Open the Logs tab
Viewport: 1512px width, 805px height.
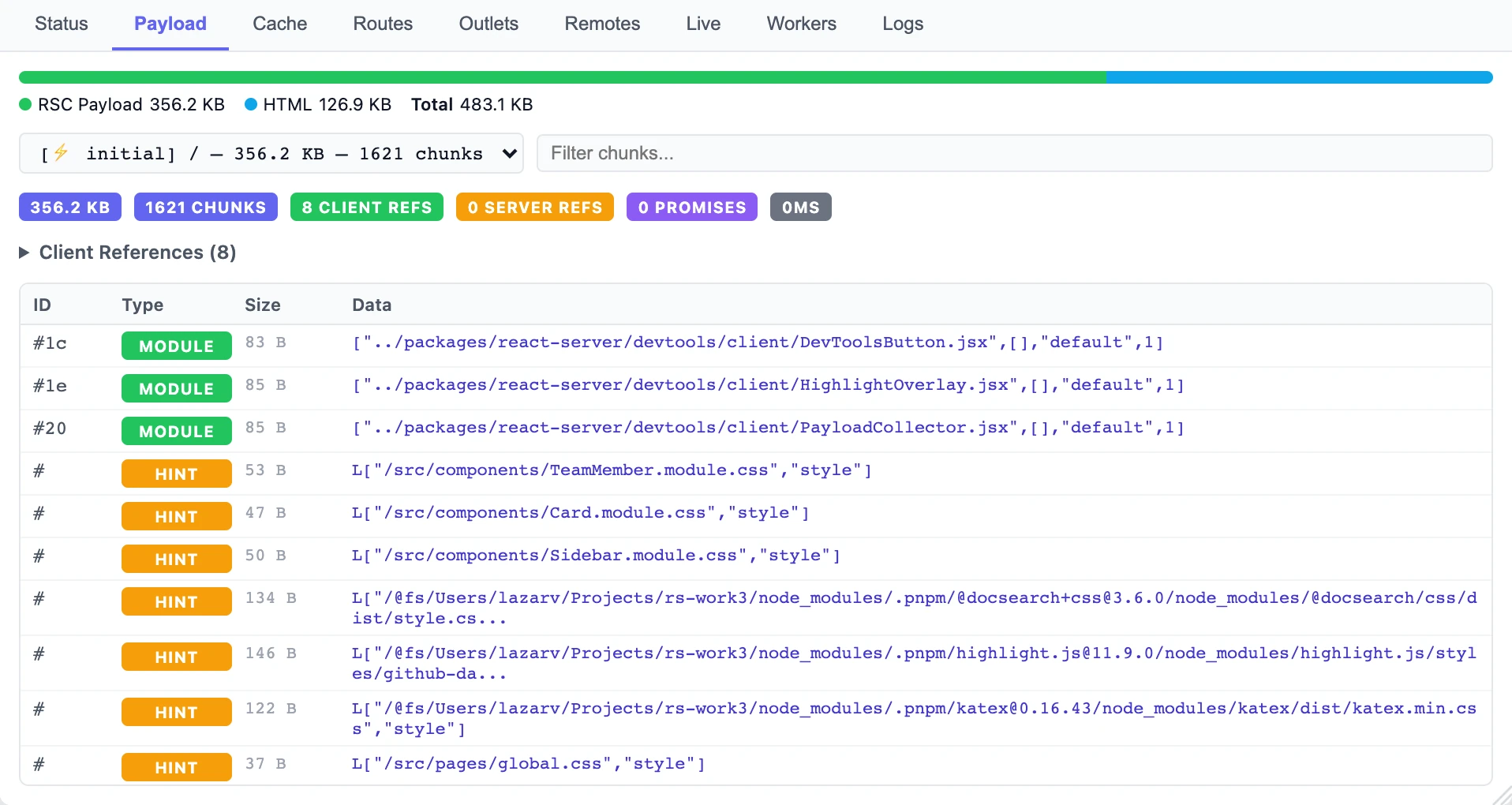tap(902, 24)
